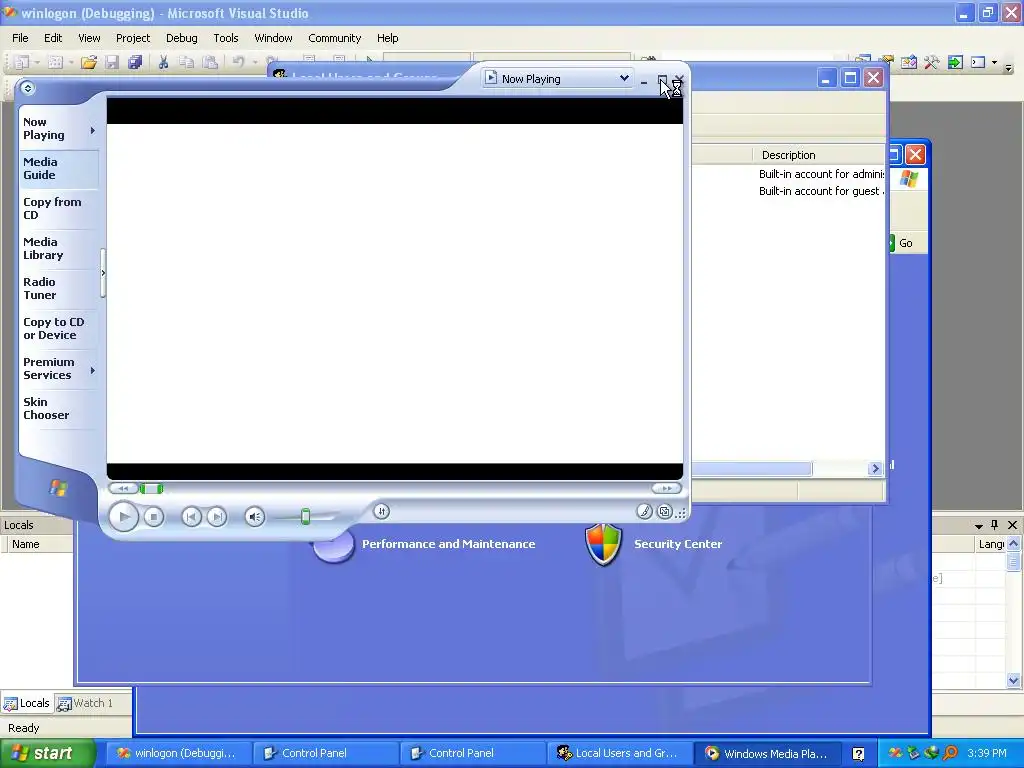Click the Paste toolbar icon
The width and height of the screenshot is (1024, 768).
(210, 62)
